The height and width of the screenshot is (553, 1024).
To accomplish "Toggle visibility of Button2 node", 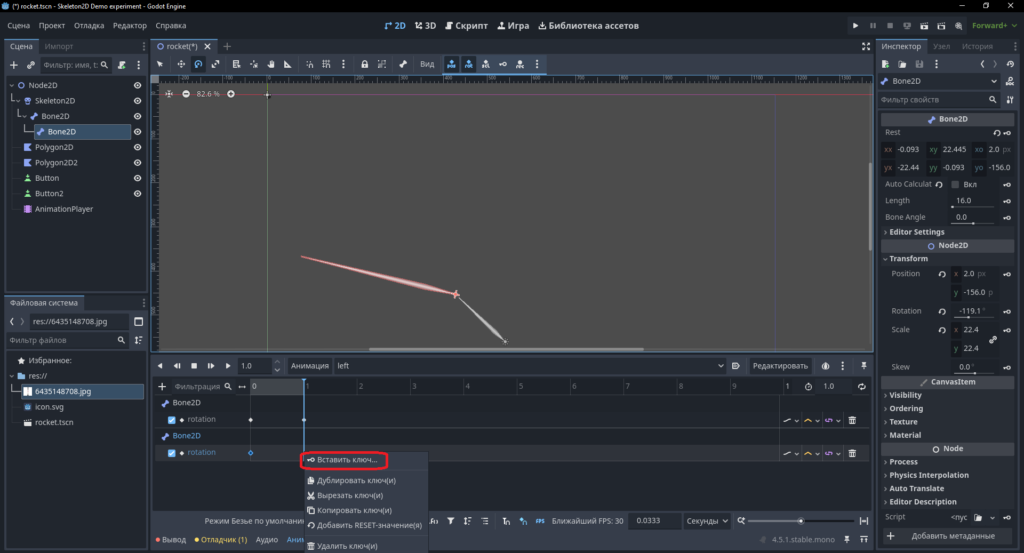I will pos(137,193).
